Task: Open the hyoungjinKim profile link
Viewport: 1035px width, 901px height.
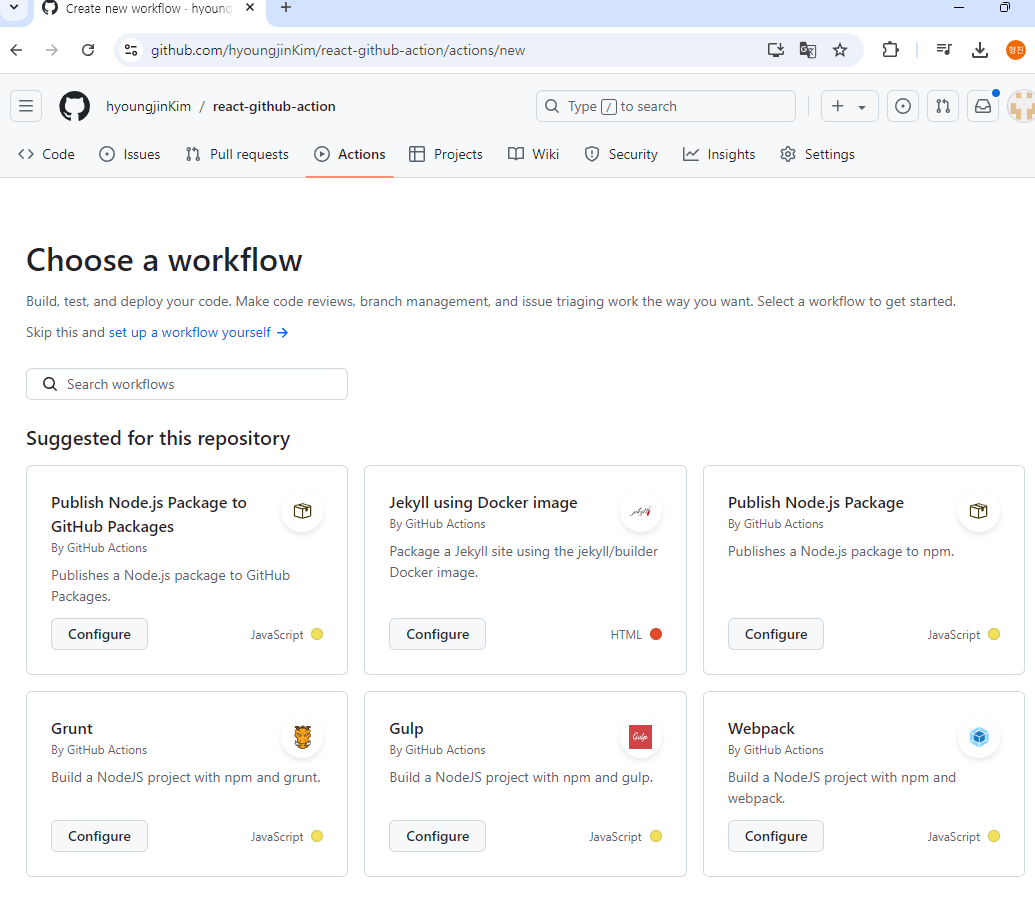Action: point(149,106)
